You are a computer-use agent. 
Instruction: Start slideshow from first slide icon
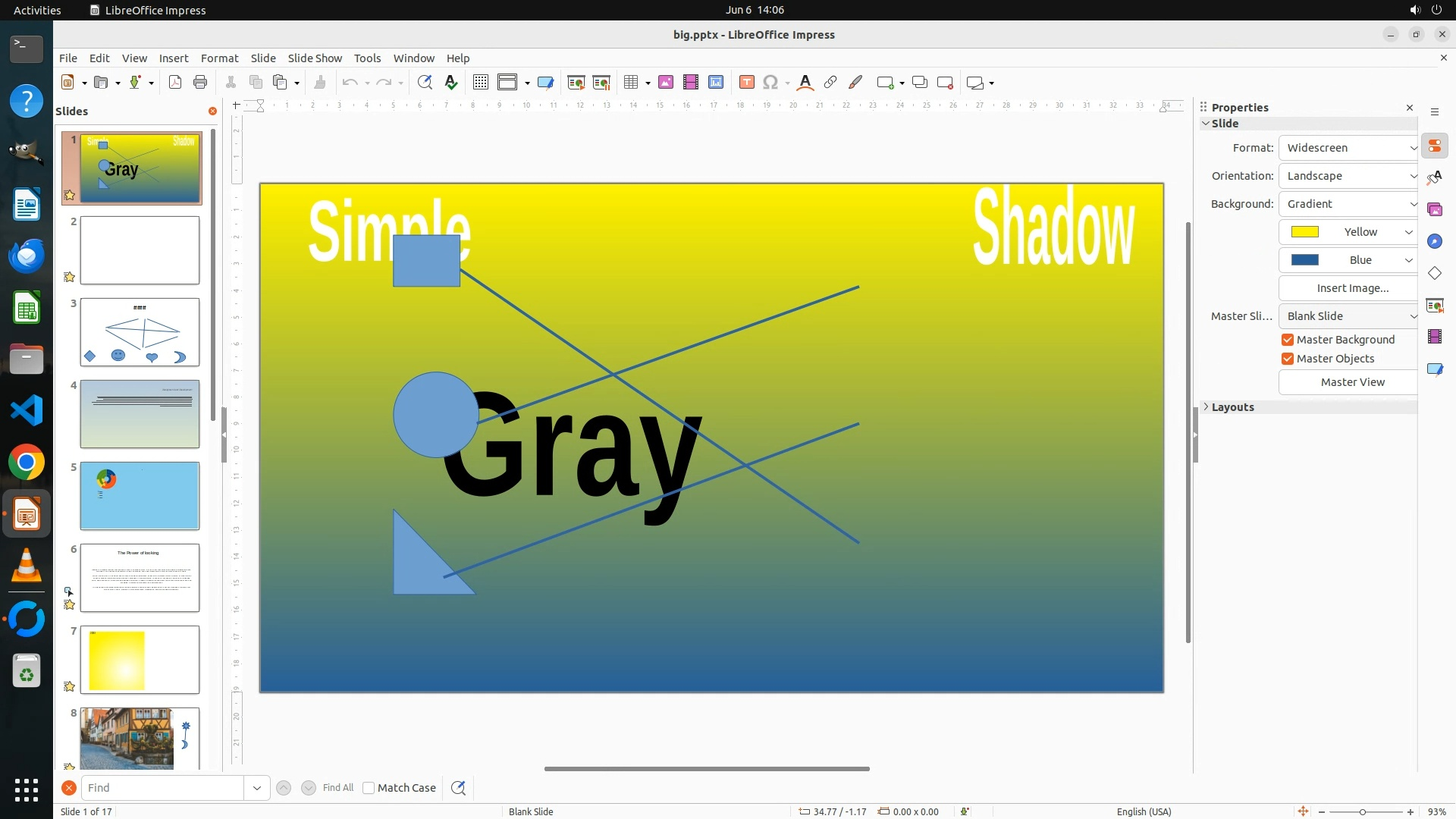576,83
